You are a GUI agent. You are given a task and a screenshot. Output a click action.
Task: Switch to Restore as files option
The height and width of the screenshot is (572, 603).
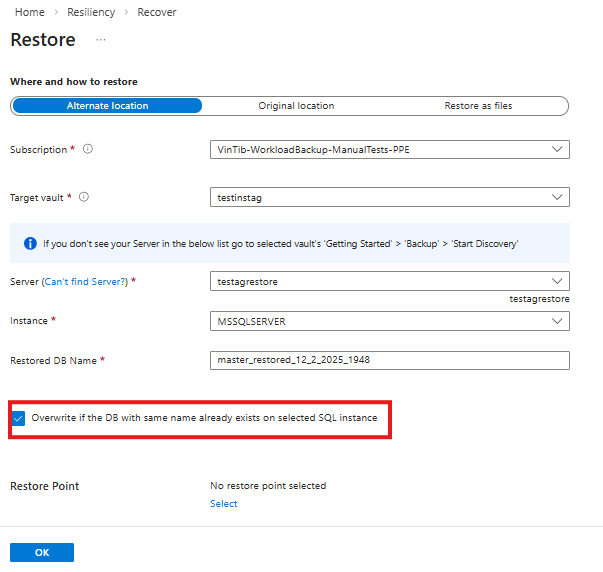point(479,106)
